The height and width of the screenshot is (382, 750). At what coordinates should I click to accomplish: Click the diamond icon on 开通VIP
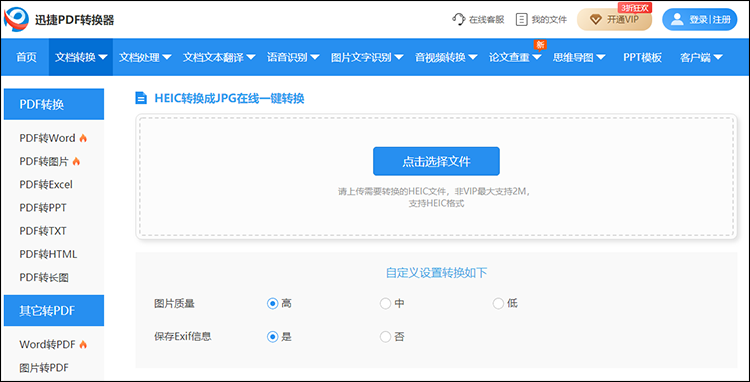tap(596, 20)
